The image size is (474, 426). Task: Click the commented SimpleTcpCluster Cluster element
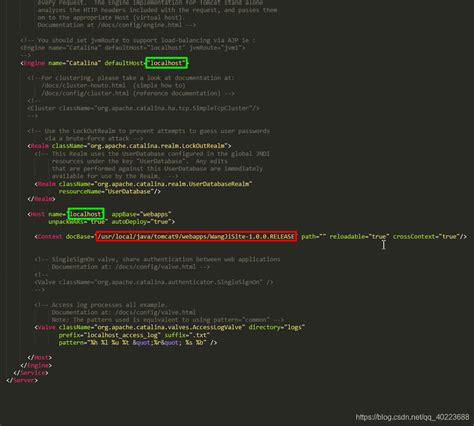point(143,108)
